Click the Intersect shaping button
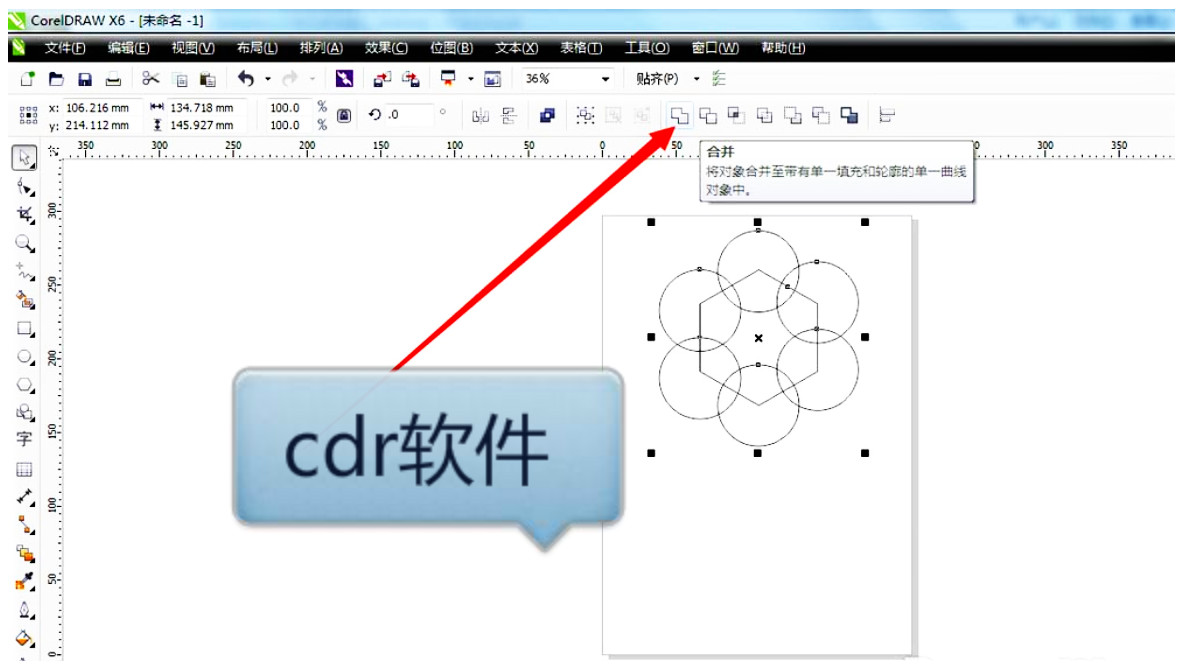This screenshot has width=1184, height=672. 735,116
